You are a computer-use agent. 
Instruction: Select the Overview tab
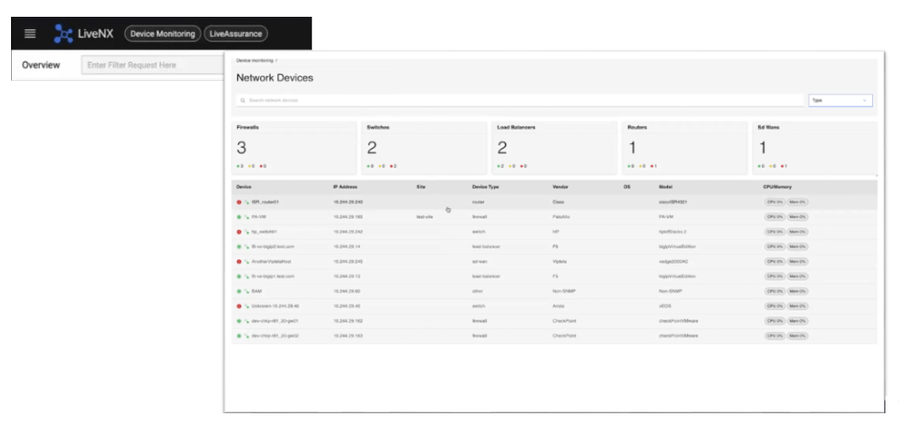pyautogui.click(x=41, y=65)
